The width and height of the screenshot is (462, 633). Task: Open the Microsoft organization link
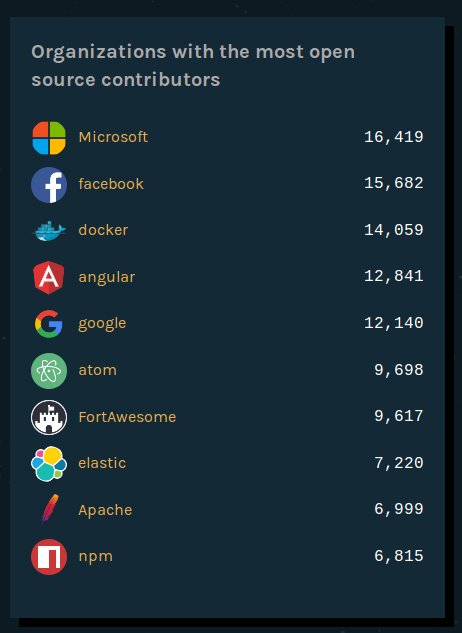pos(113,137)
